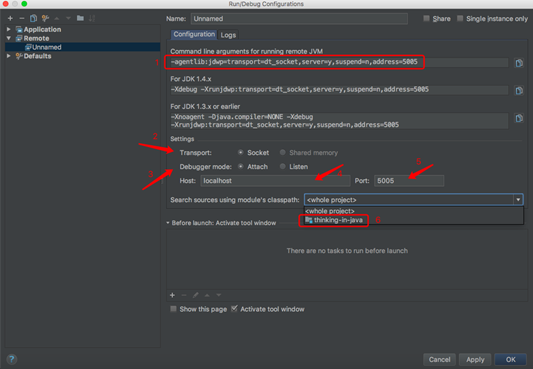Confirm with the OK button
533x369 pixels.
tap(511, 359)
